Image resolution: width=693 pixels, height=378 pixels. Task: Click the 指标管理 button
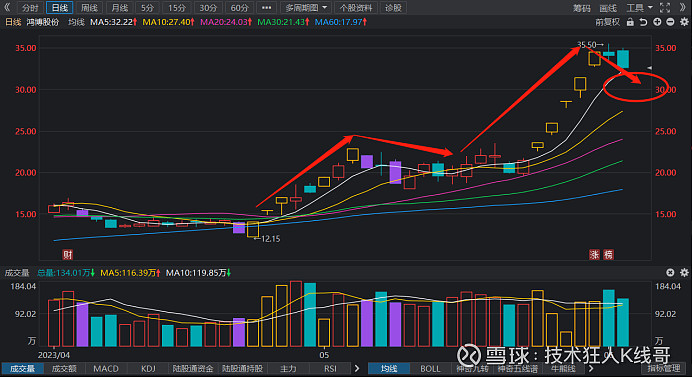[663, 369]
